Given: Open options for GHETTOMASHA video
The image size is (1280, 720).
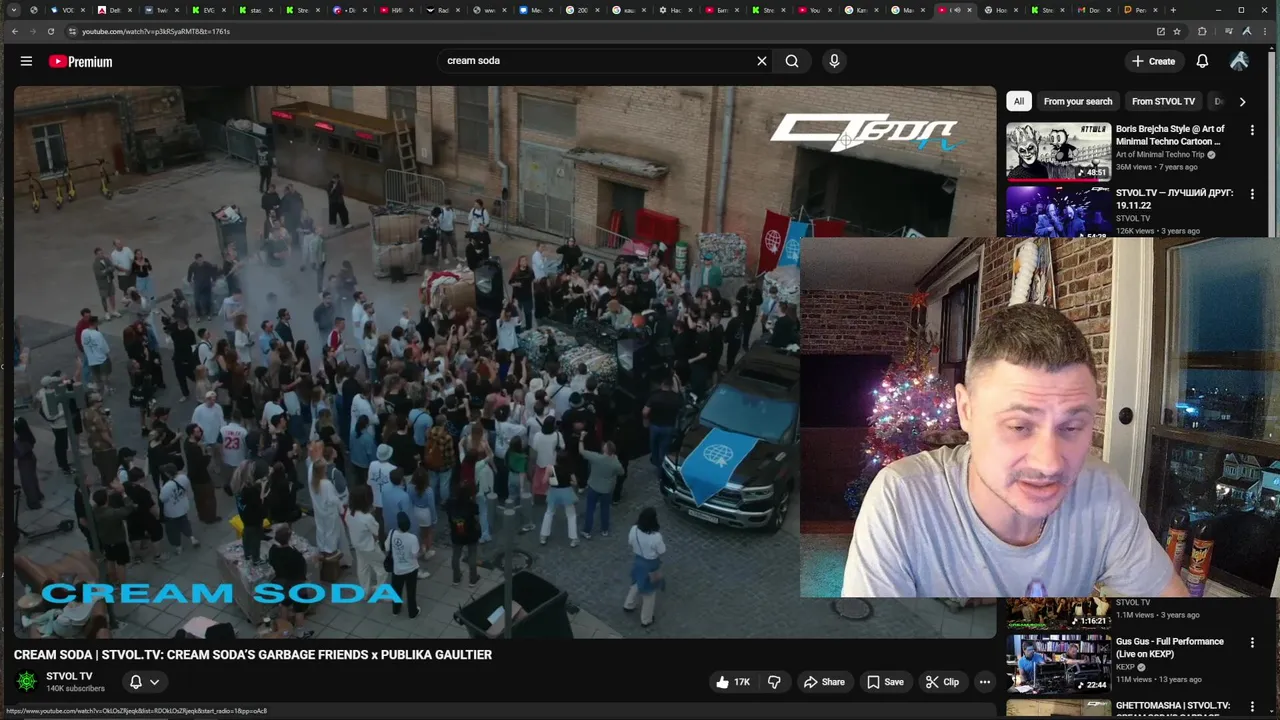Looking at the screenshot, I should coord(1252,707).
